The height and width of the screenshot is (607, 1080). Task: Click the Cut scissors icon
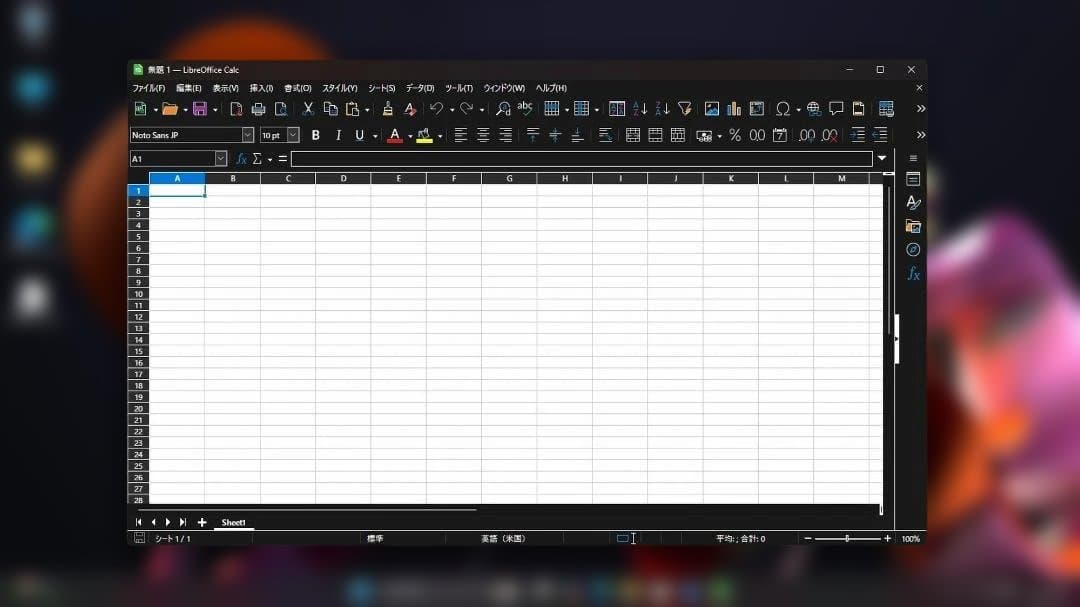click(x=308, y=109)
